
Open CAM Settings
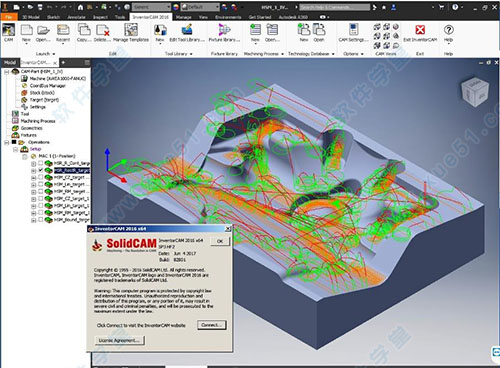(353, 33)
